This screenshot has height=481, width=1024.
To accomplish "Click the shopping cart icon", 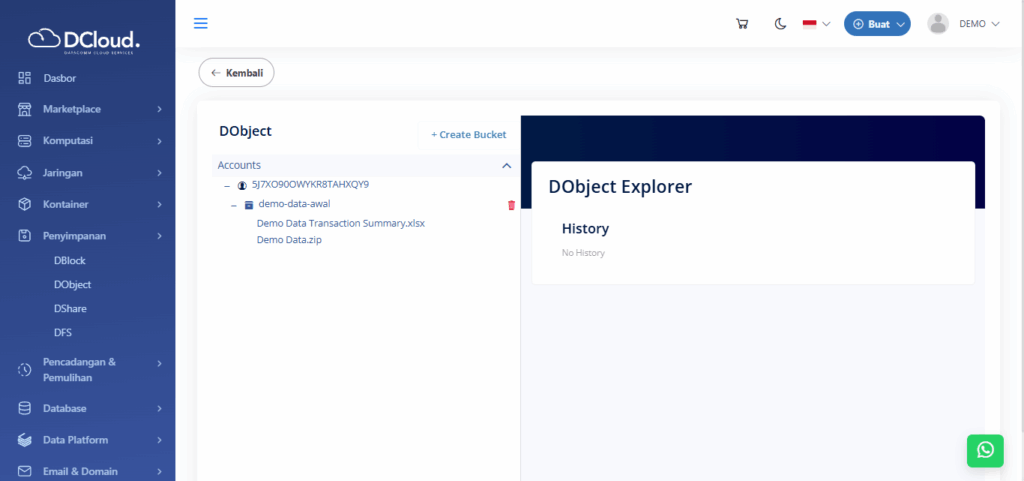I will tap(742, 24).
